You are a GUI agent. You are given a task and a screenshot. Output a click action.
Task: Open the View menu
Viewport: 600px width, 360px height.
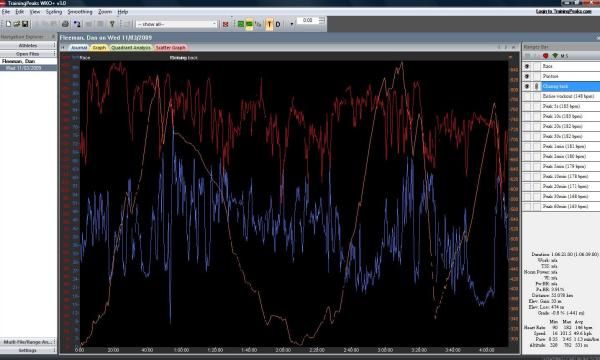[35, 12]
